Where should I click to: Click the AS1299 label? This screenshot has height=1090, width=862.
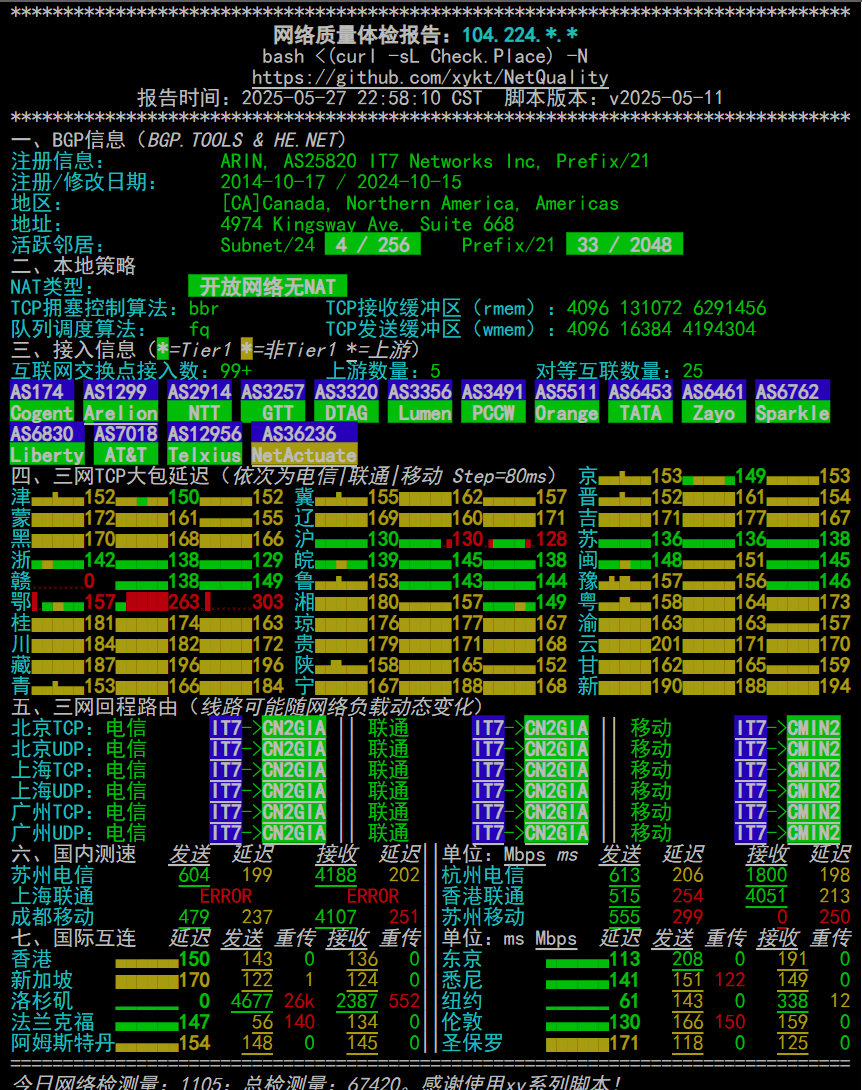(120, 391)
